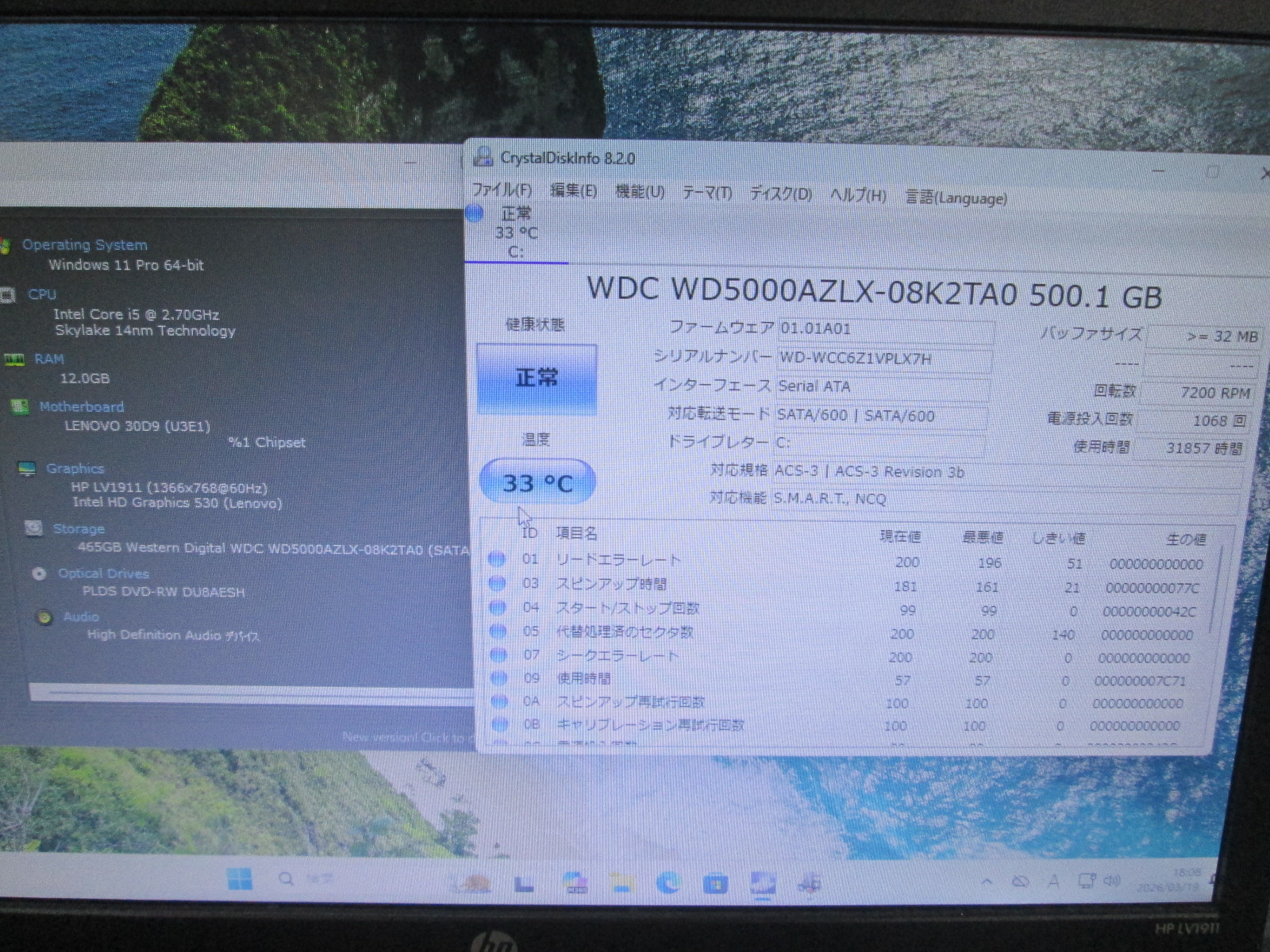Click the 33 °C temperature button
This screenshot has width=1270, height=952.
tap(537, 482)
